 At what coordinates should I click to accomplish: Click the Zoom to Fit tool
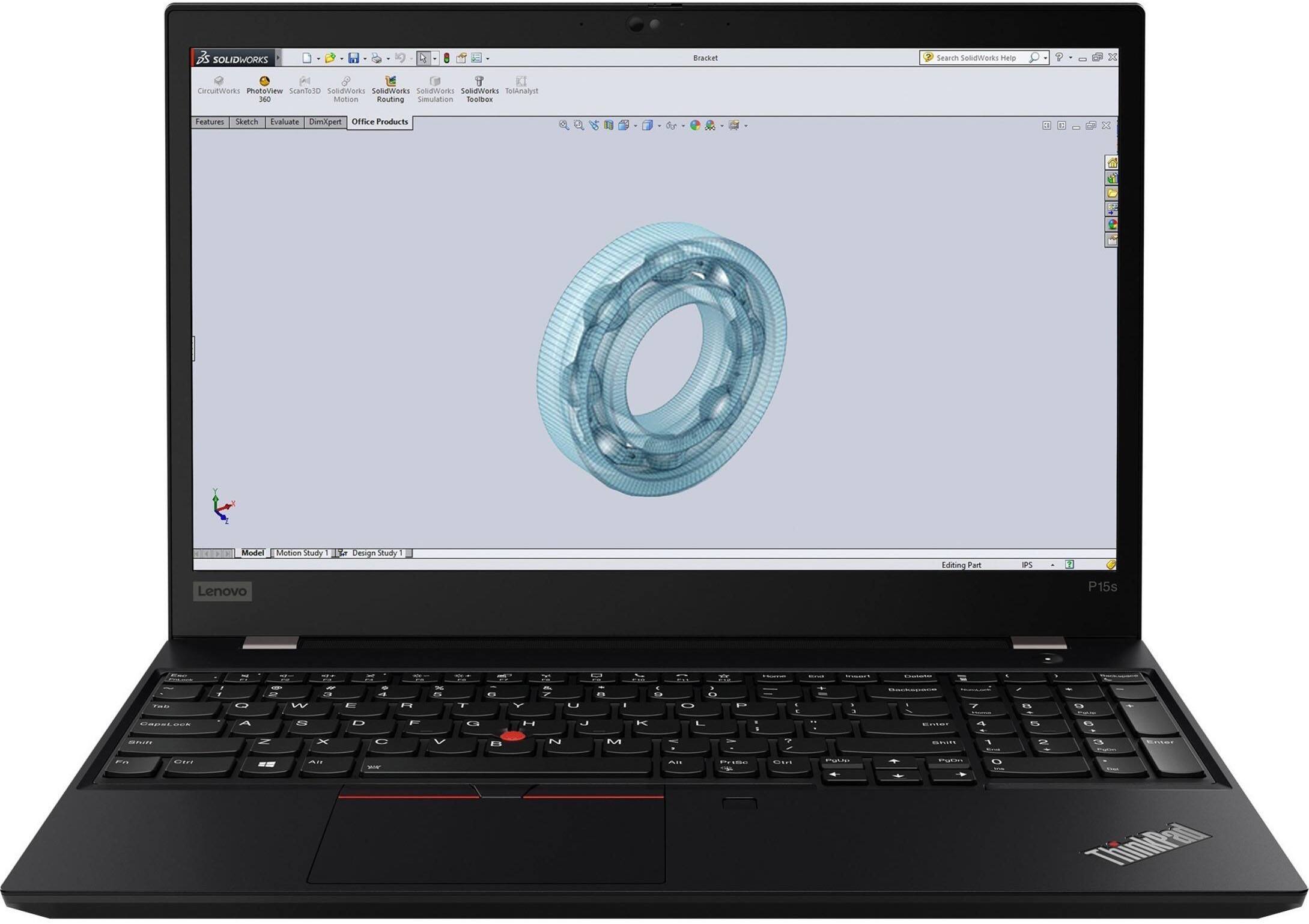point(564,125)
